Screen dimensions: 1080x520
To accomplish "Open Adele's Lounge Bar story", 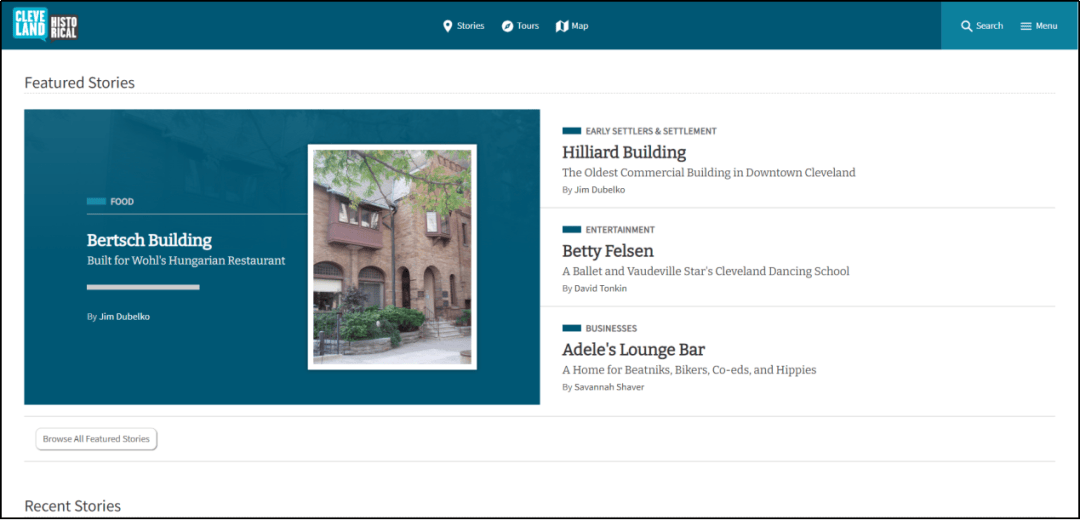I will point(633,350).
